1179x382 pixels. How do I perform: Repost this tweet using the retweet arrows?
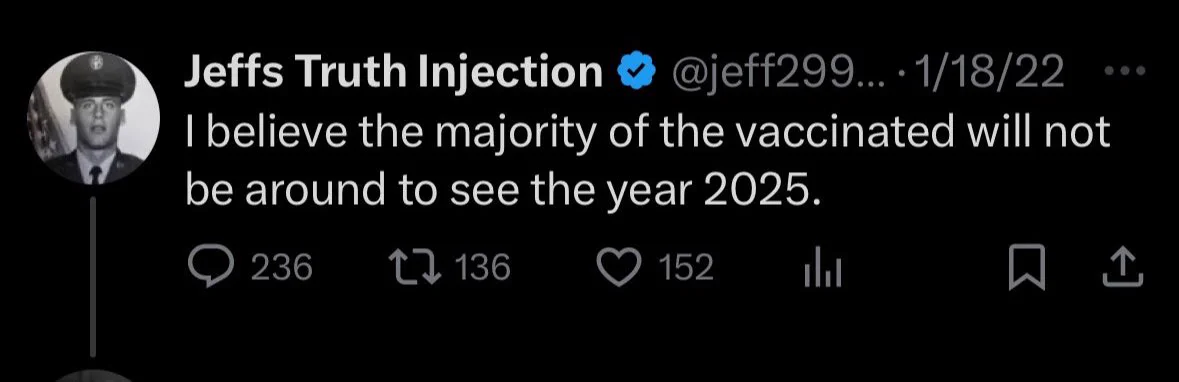pyautogui.click(x=414, y=267)
